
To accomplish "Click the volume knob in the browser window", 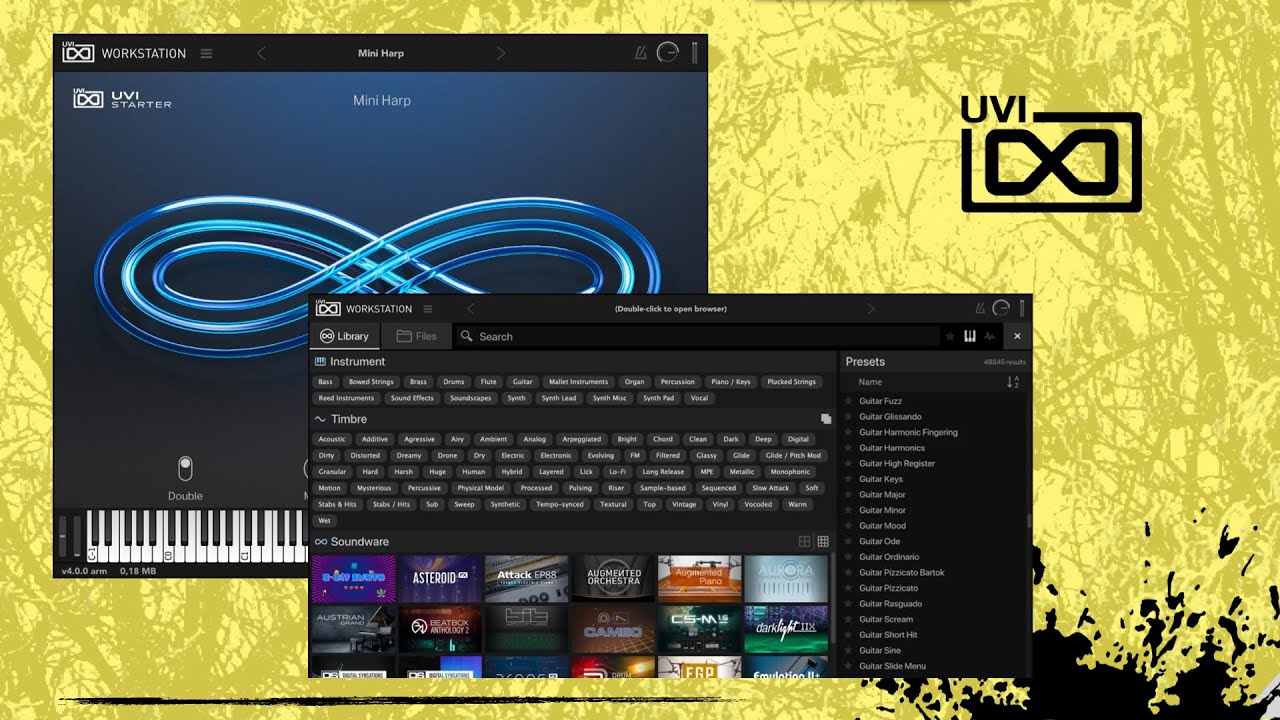I will coord(1001,309).
